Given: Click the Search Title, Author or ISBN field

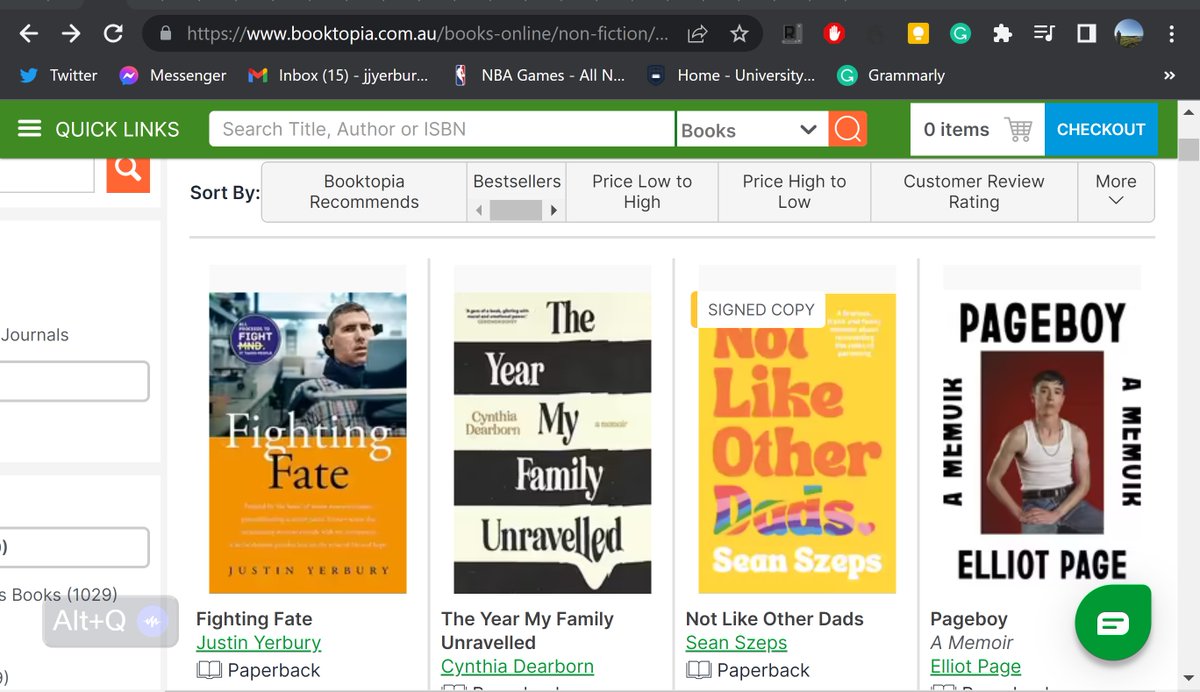Looking at the screenshot, I should [441, 129].
